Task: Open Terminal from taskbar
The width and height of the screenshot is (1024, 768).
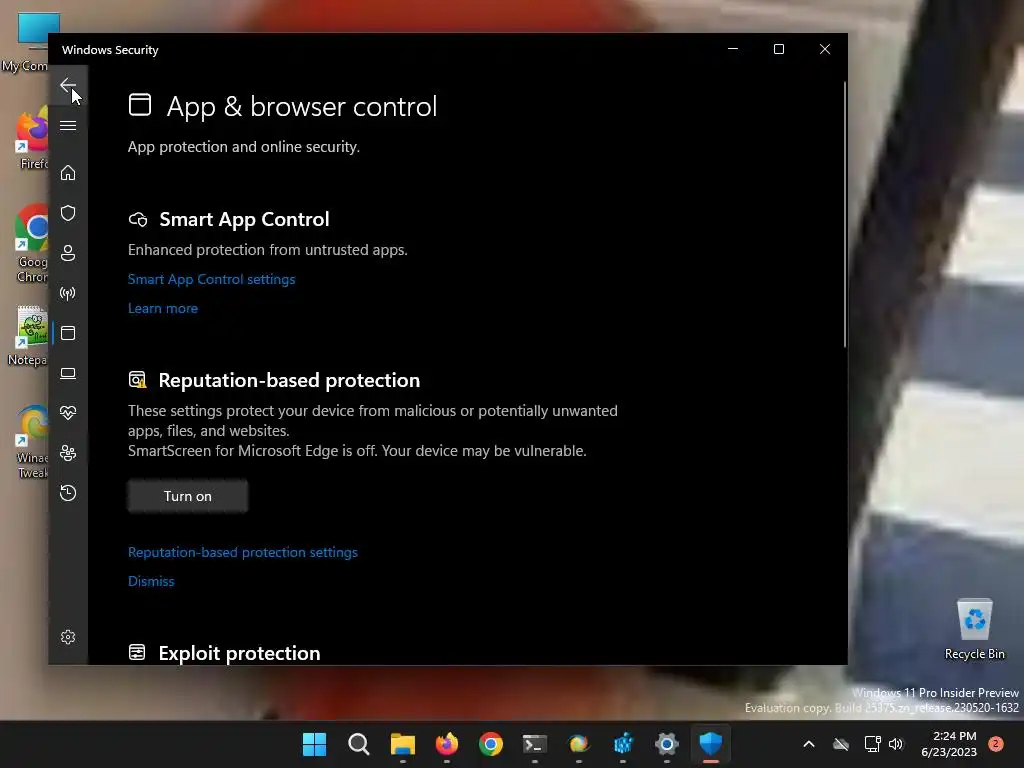Action: coord(535,744)
